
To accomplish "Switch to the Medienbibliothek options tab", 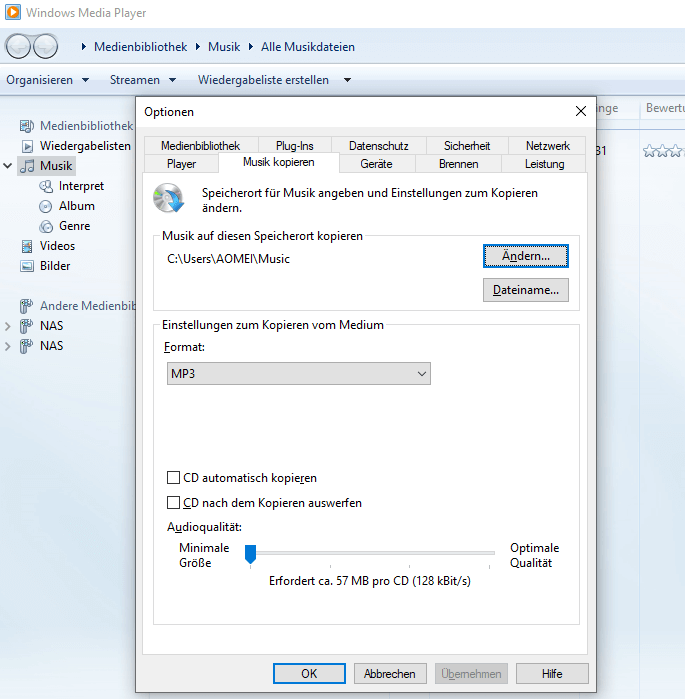I will (x=201, y=146).
